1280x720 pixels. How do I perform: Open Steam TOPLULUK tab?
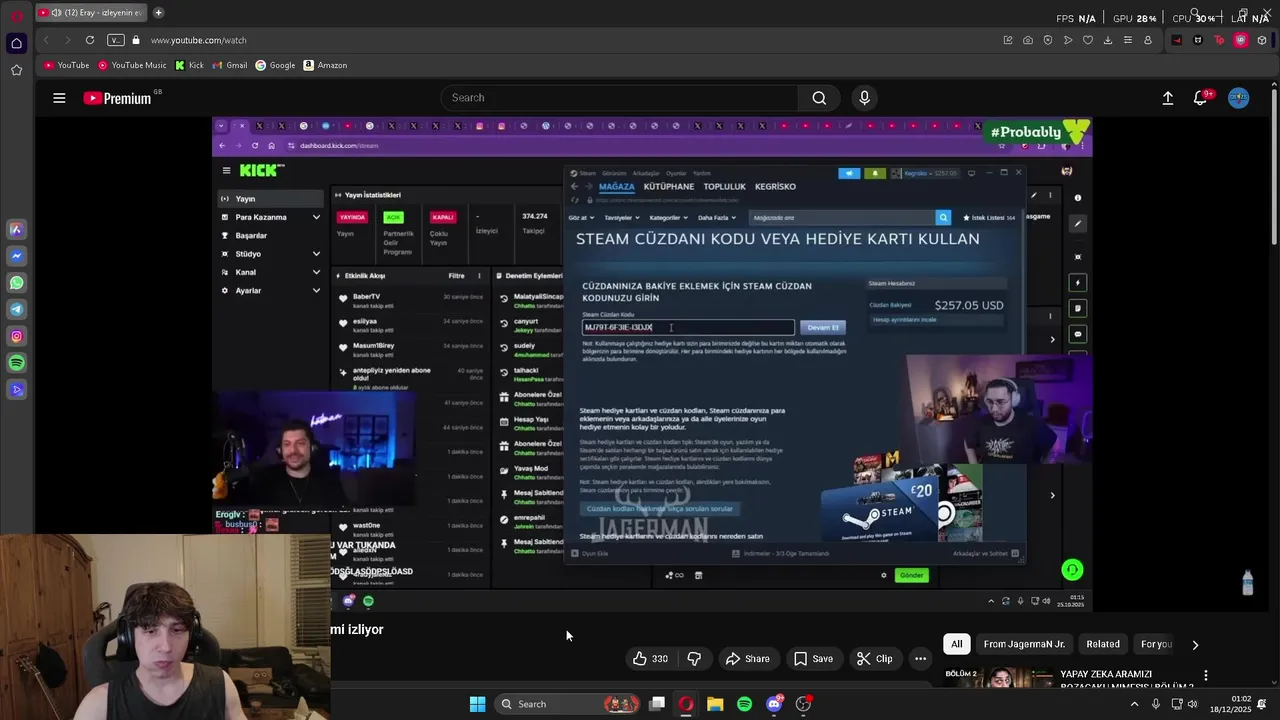click(x=725, y=187)
